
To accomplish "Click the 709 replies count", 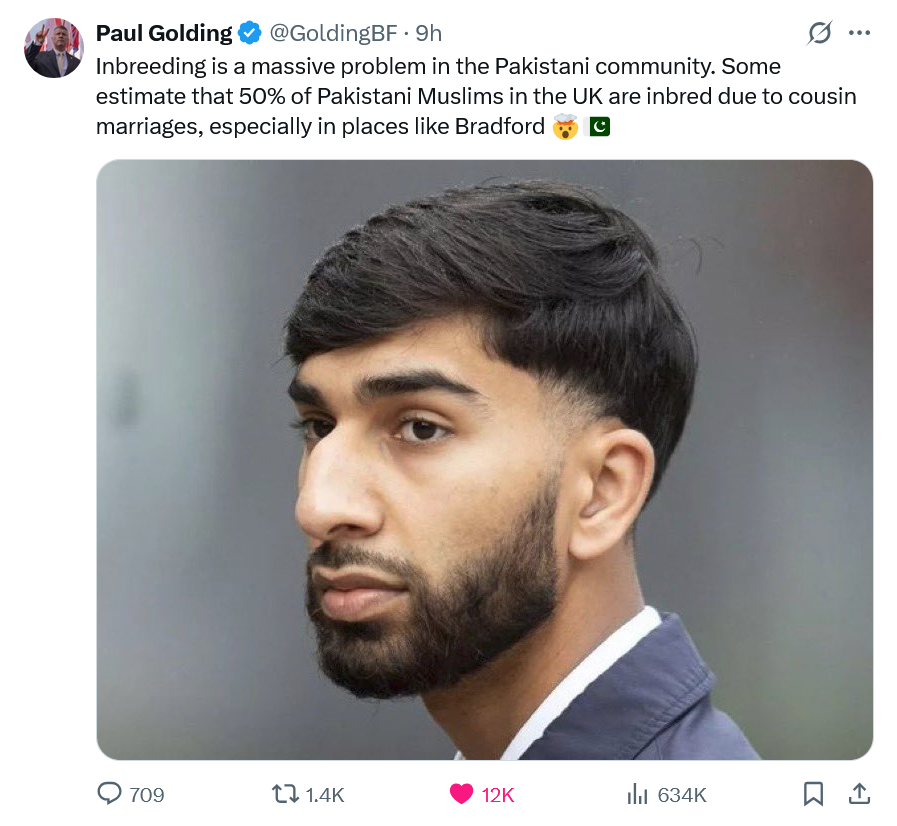I will pos(146,795).
